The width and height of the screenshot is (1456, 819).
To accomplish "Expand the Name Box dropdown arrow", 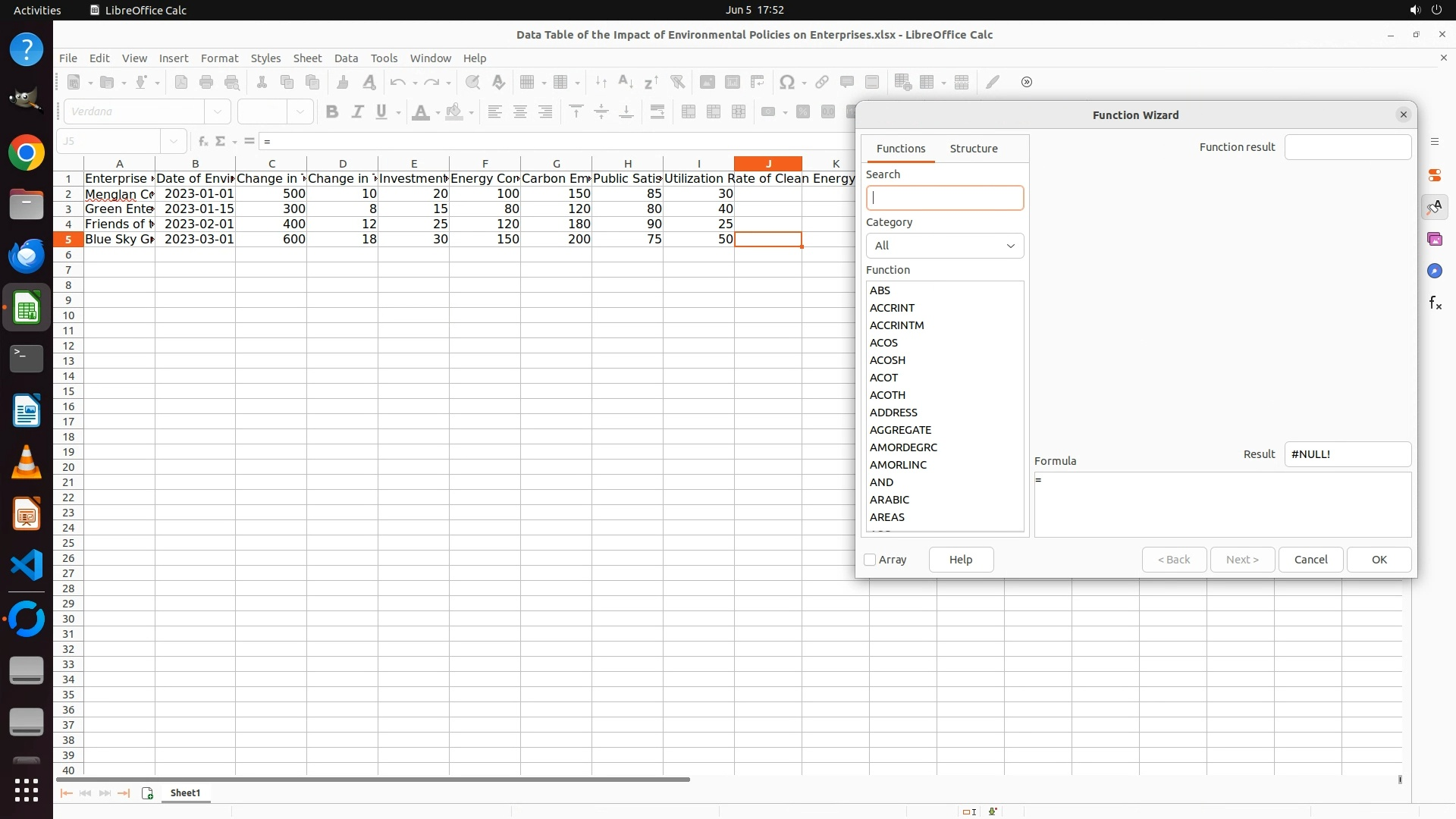I will (x=174, y=141).
